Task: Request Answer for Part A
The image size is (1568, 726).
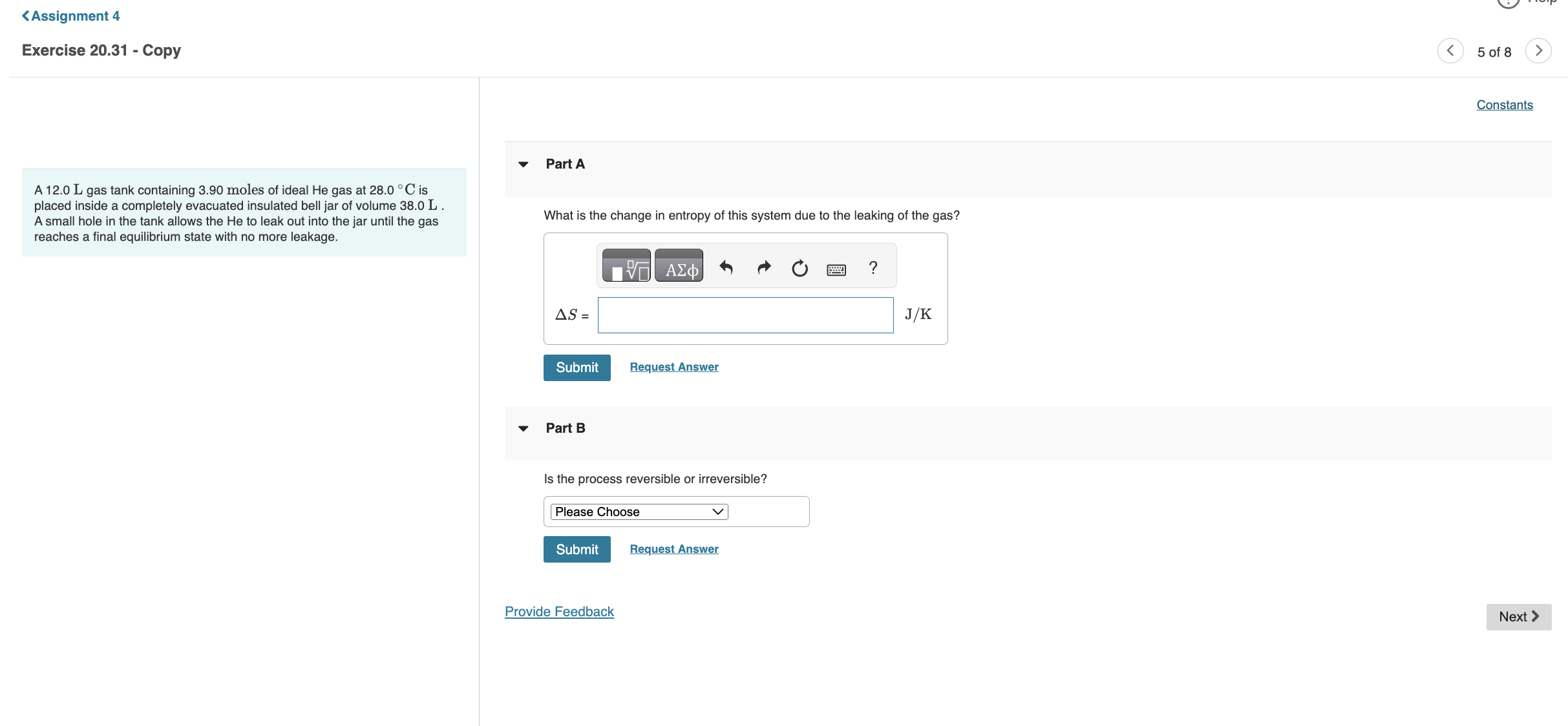Action: click(x=673, y=367)
